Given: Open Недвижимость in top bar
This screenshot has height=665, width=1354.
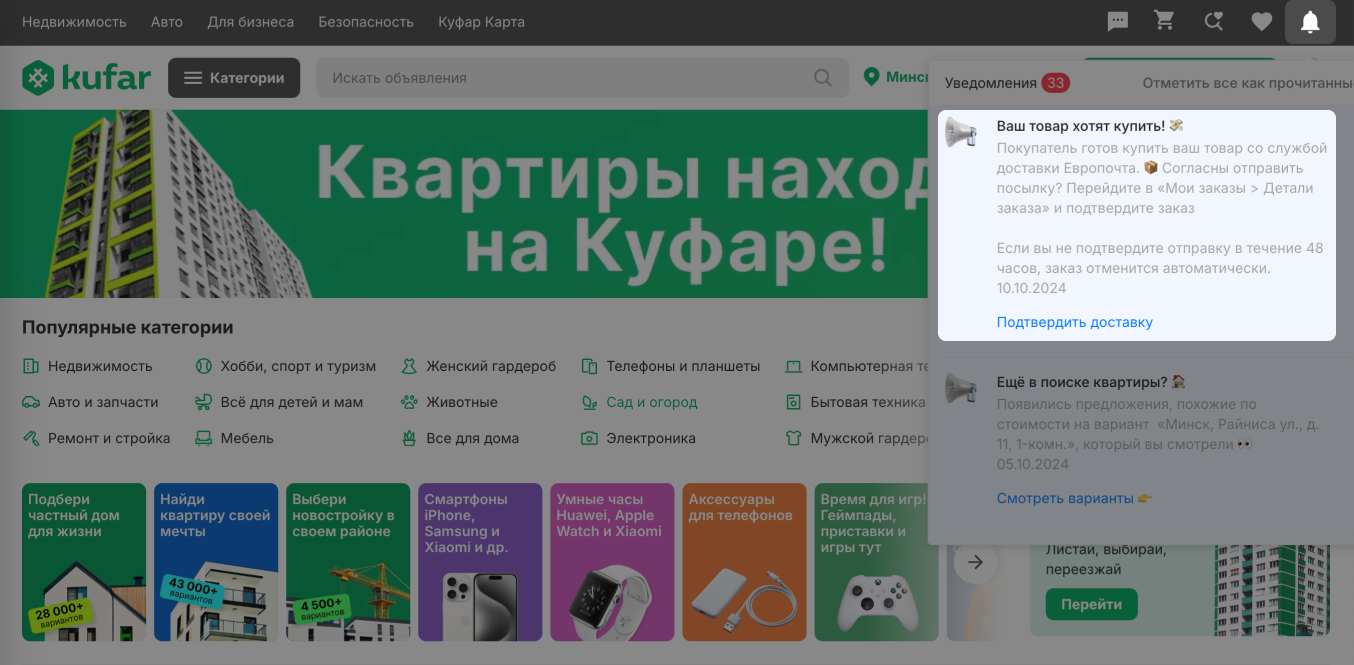Looking at the screenshot, I should tap(74, 22).
